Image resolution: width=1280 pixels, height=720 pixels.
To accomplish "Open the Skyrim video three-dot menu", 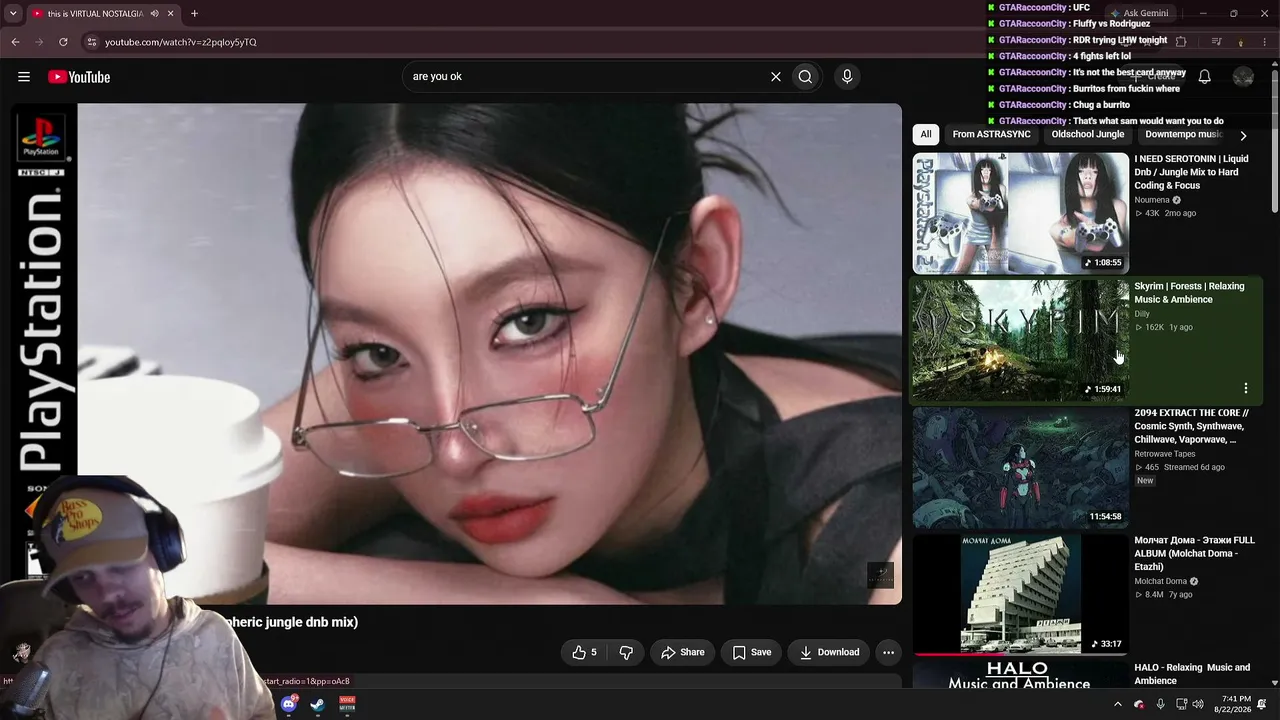I will [1245, 388].
